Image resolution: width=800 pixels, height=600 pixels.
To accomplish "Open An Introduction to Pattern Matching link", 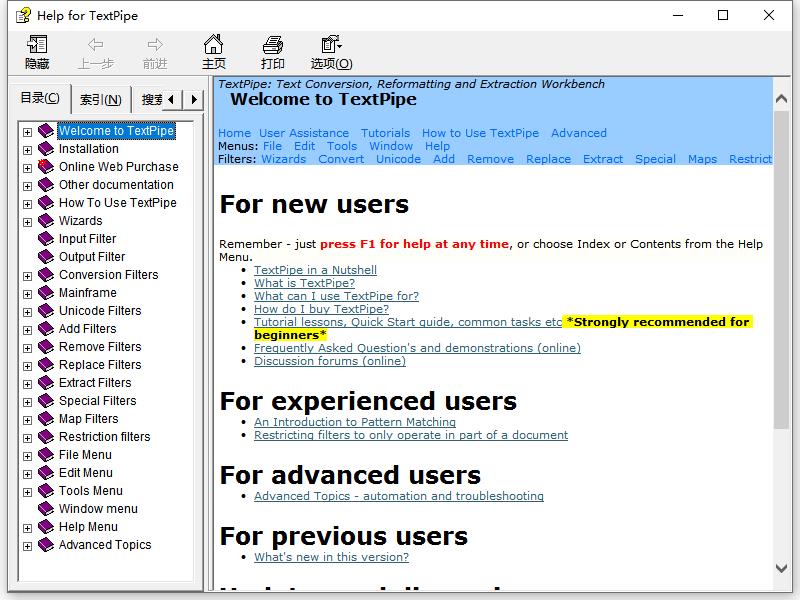I will tap(354, 422).
